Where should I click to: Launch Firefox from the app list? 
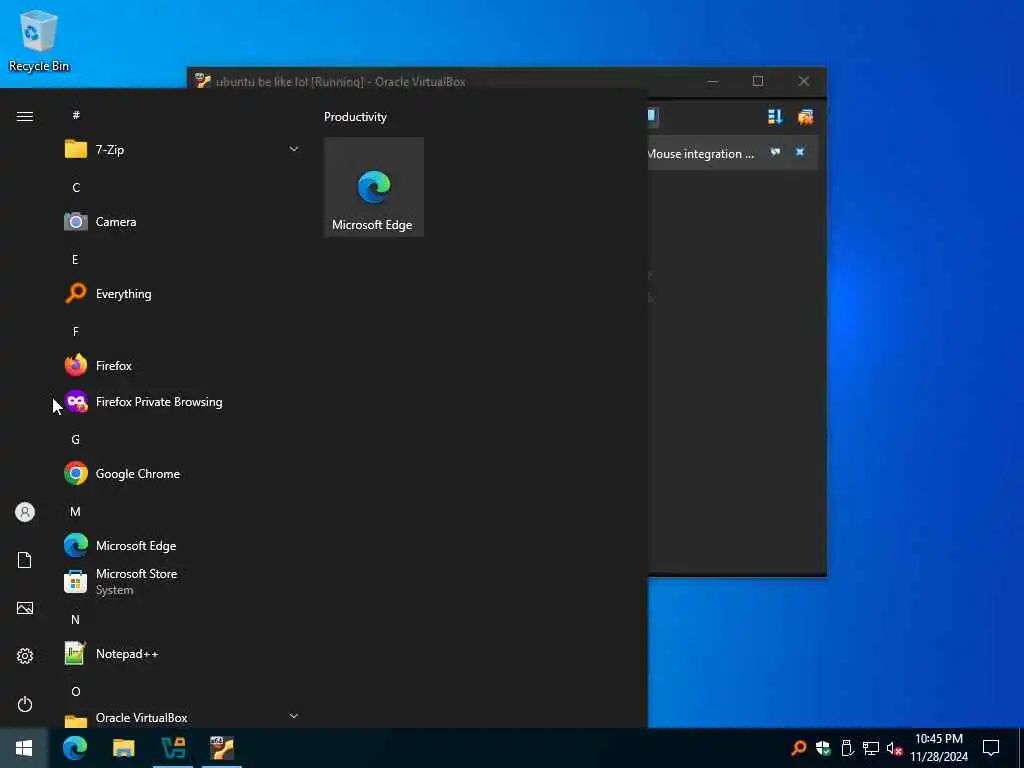coord(182,366)
